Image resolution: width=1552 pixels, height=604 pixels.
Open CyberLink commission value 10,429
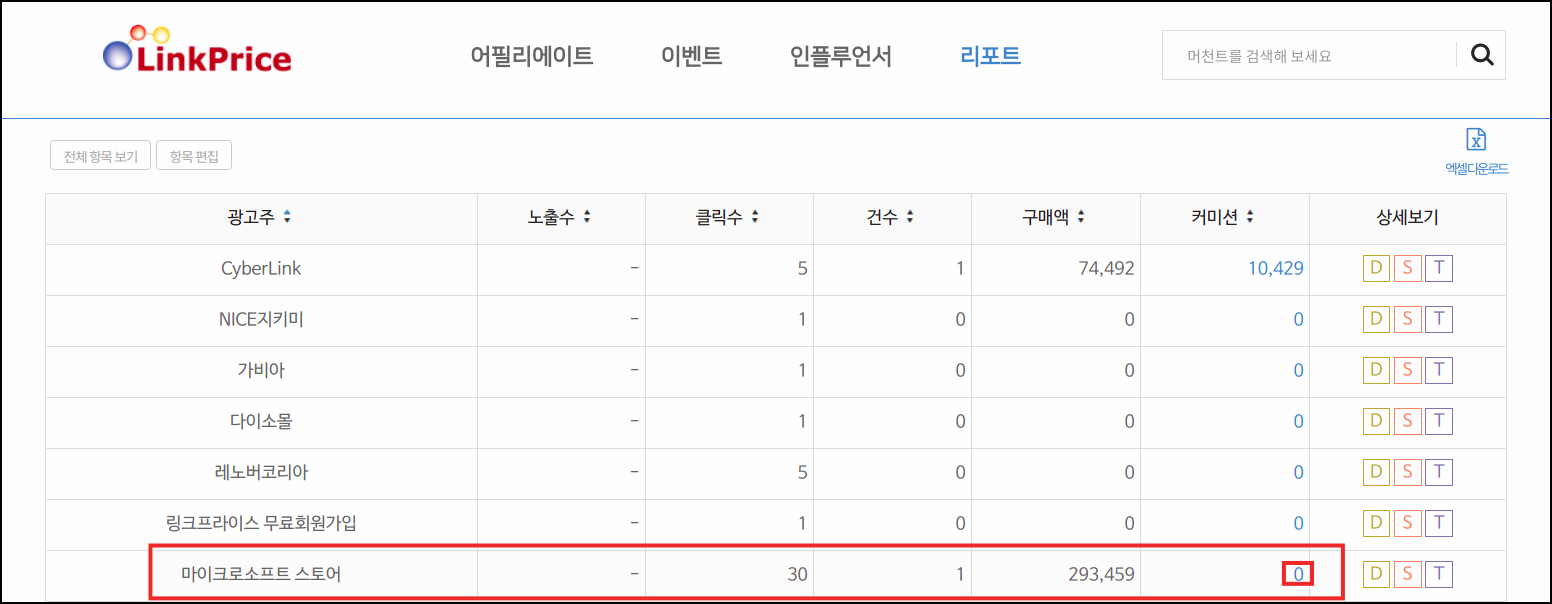(1276, 269)
